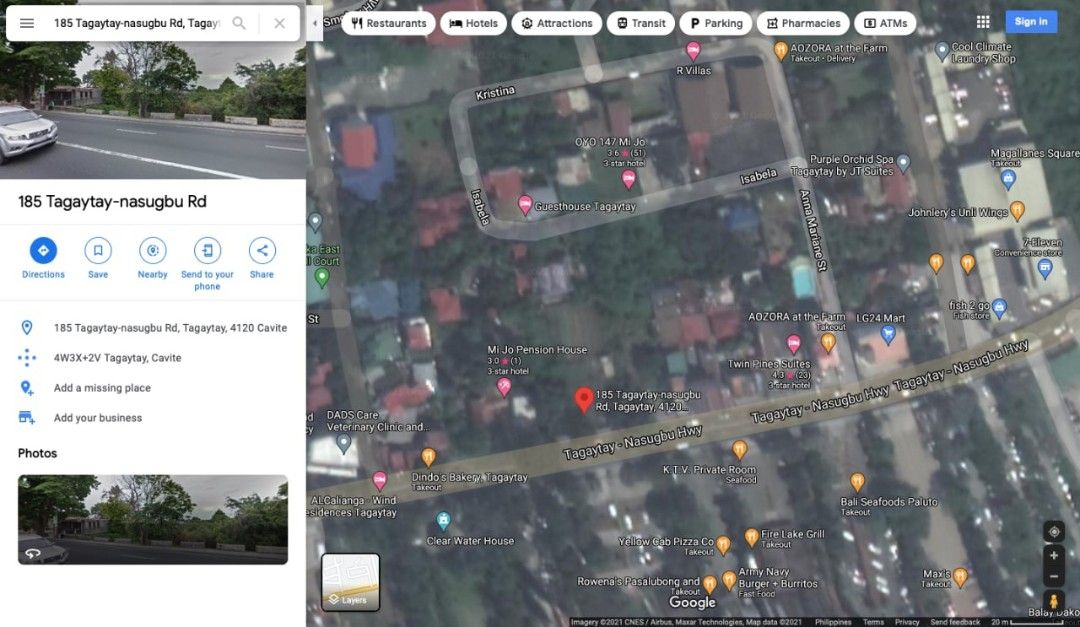Select the Pharmacies chip
Image resolution: width=1080 pixels, height=627 pixels.
tap(803, 23)
